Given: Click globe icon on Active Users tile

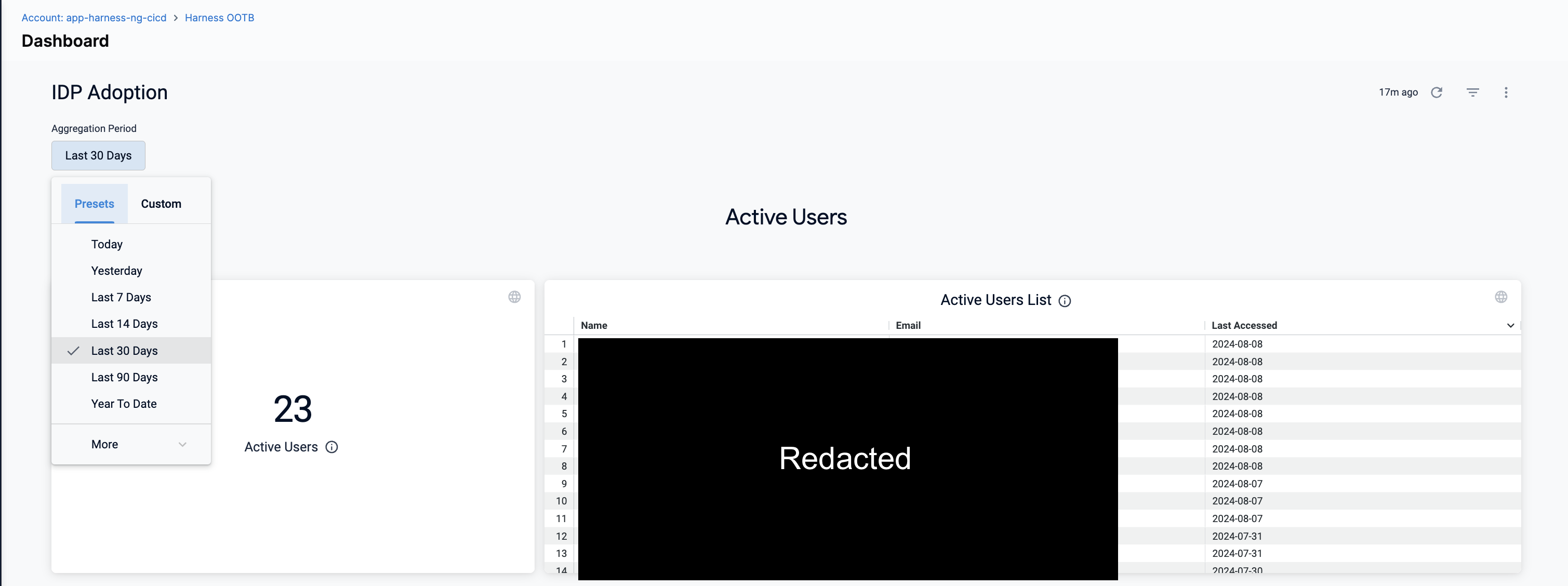Looking at the screenshot, I should pos(514,297).
